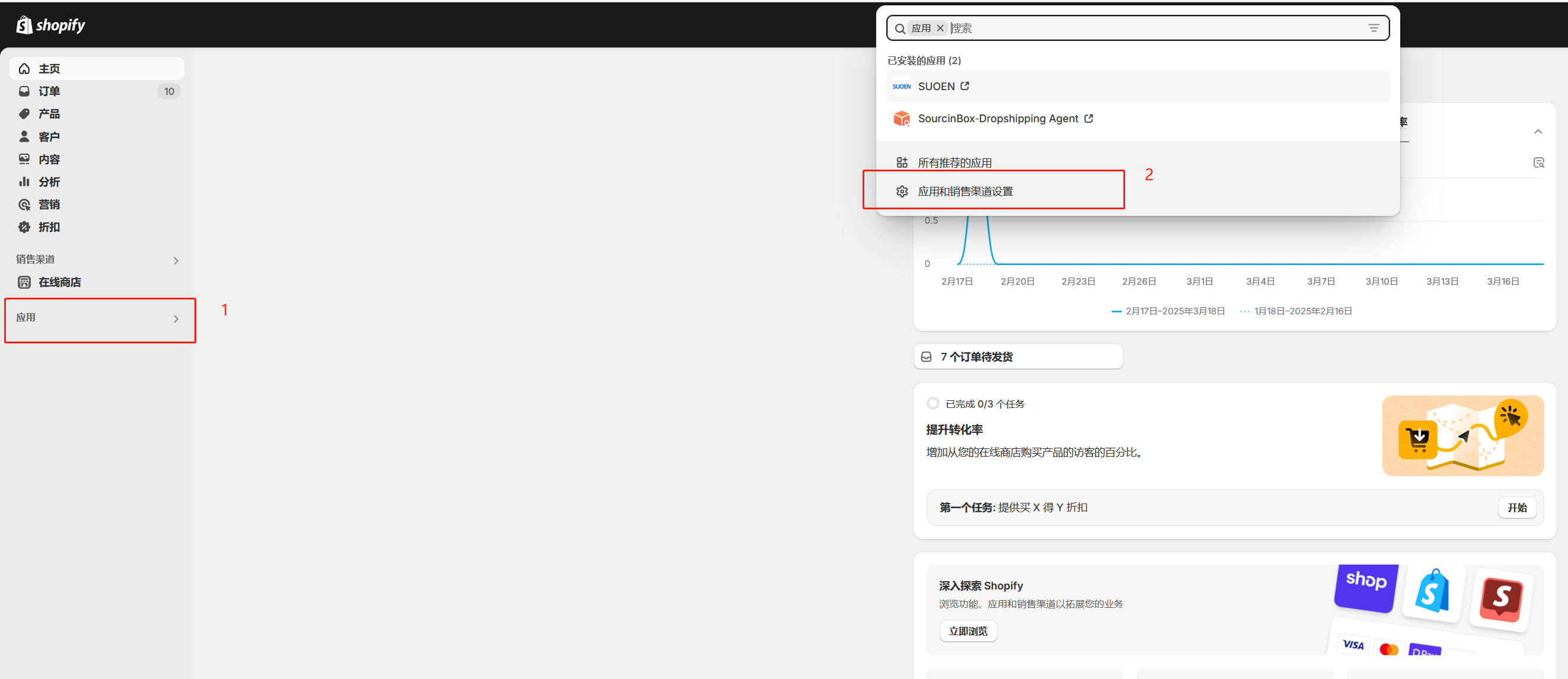Open SourcinBox-Dropshipping Agent app

coord(1138,119)
